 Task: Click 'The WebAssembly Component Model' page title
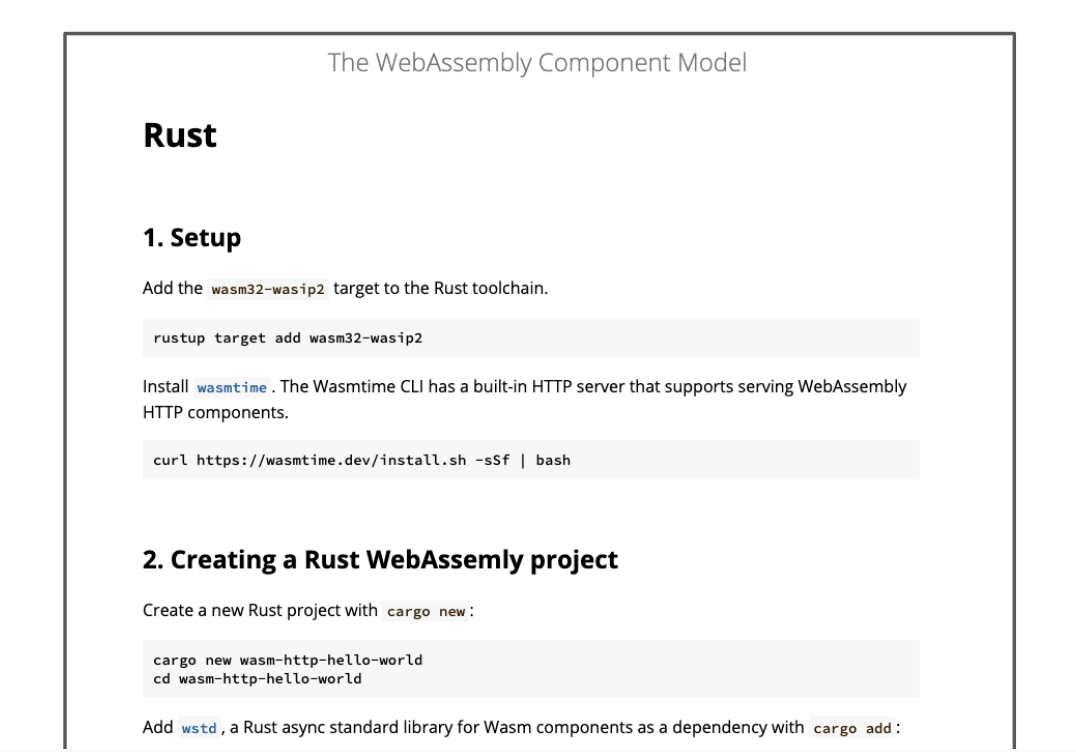click(x=537, y=63)
